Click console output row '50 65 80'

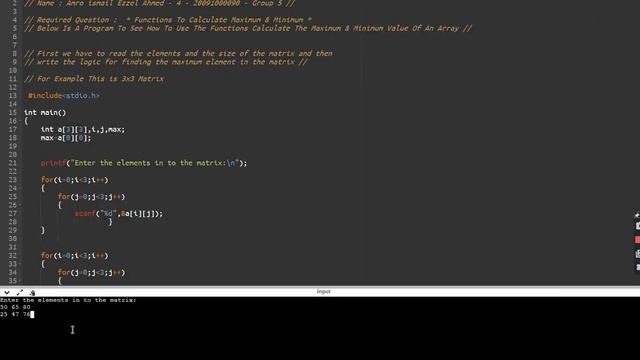click(x=15, y=307)
